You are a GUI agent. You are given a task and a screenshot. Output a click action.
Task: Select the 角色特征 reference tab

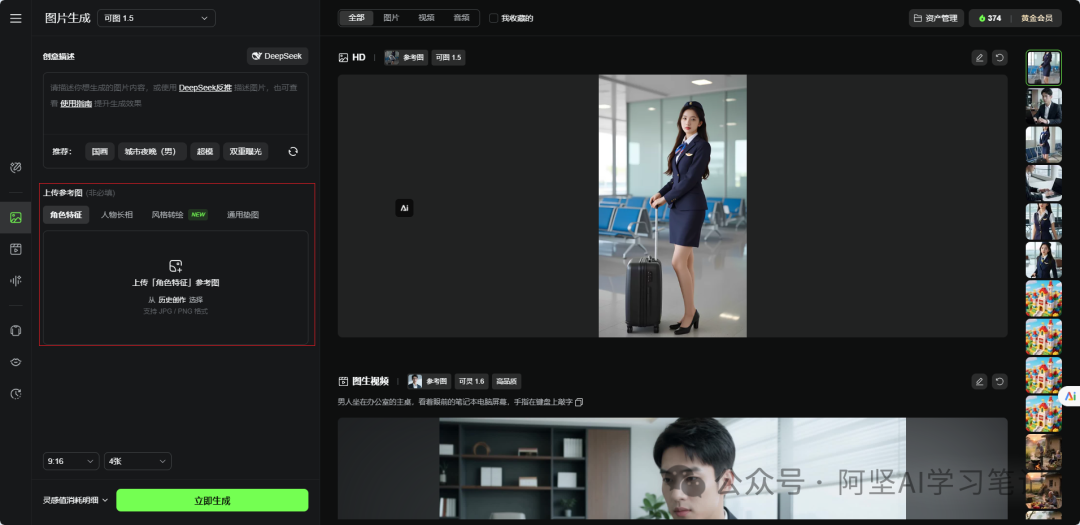click(66, 215)
